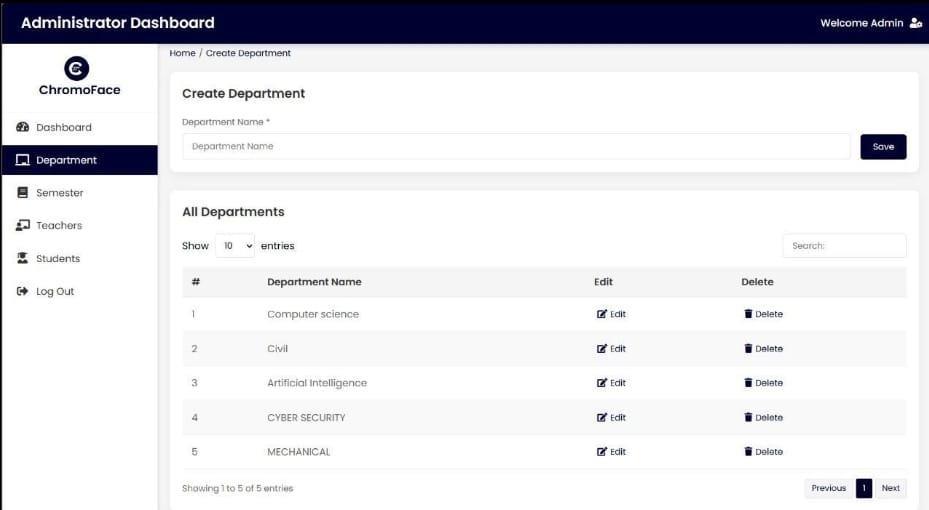Image resolution: width=929 pixels, height=510 pixels.
Task: Click trash icon for Artificial Intelligence
Action: (x=748, y=382)
